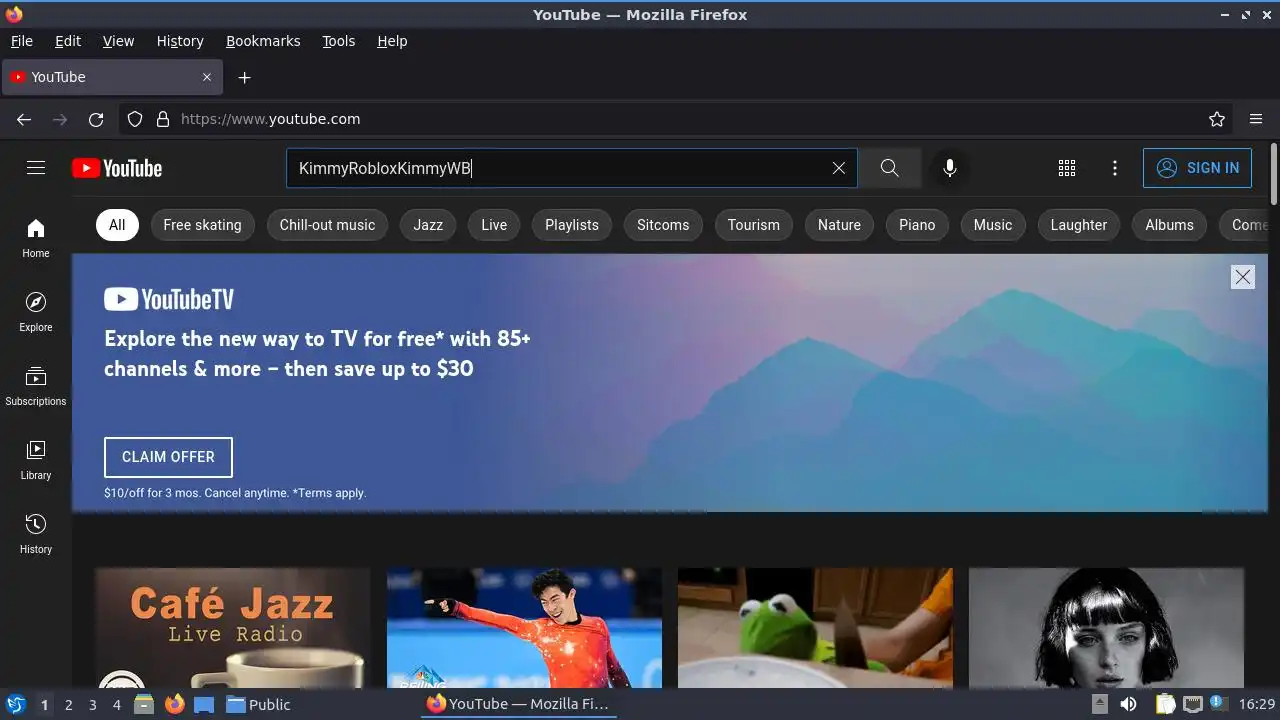Image resolution: width=1280 pixels, height=720 pixels.
Task: Select the Music filter chip
Action: point(993,225)
